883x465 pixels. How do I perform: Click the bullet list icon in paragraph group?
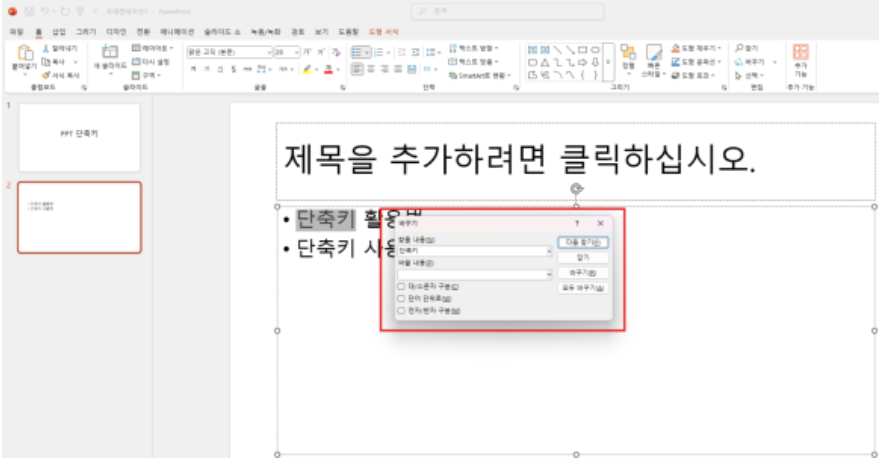[x=357, y=51]
